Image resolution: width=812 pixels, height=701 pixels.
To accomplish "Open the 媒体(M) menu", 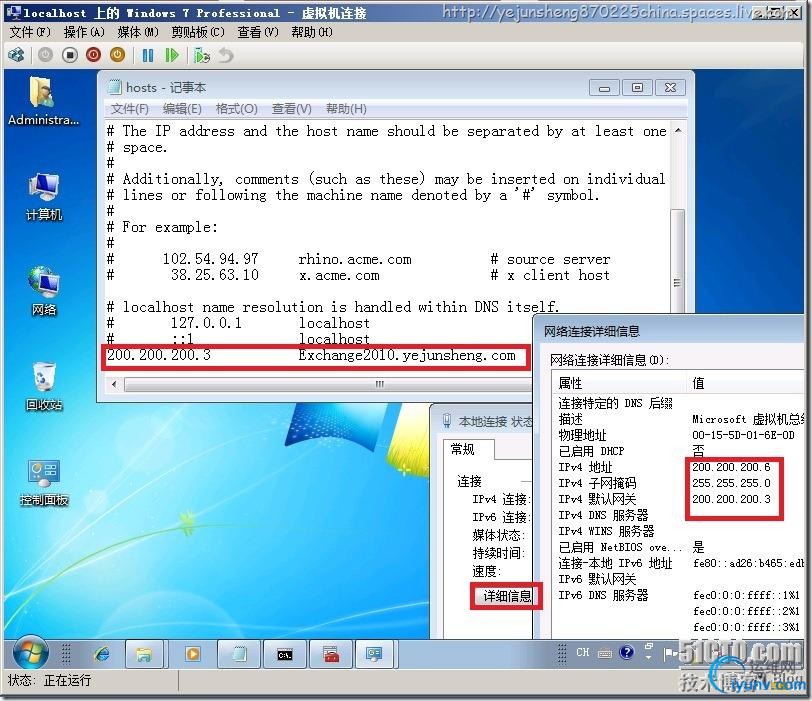I will 138,32.
